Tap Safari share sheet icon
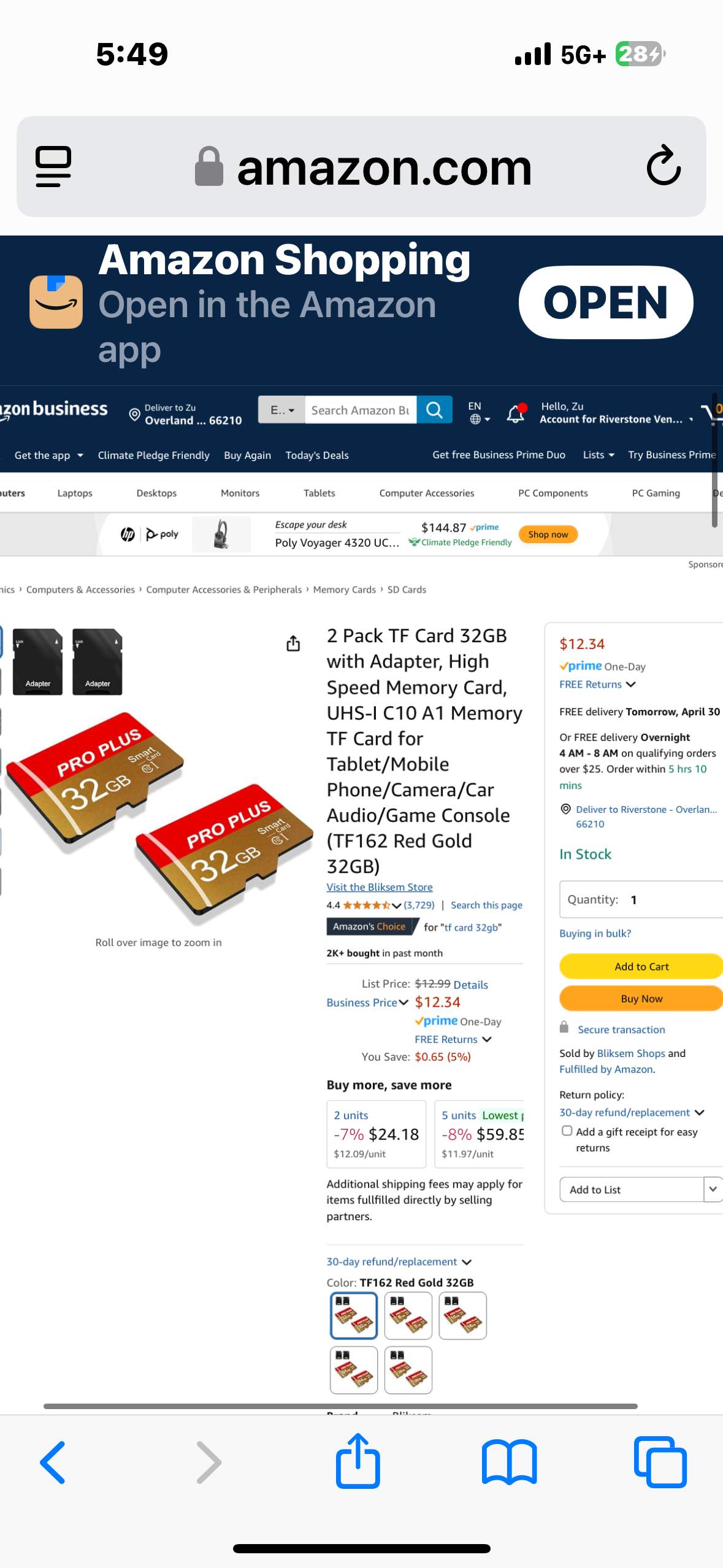723x1568 pixels. (358, 1461)
